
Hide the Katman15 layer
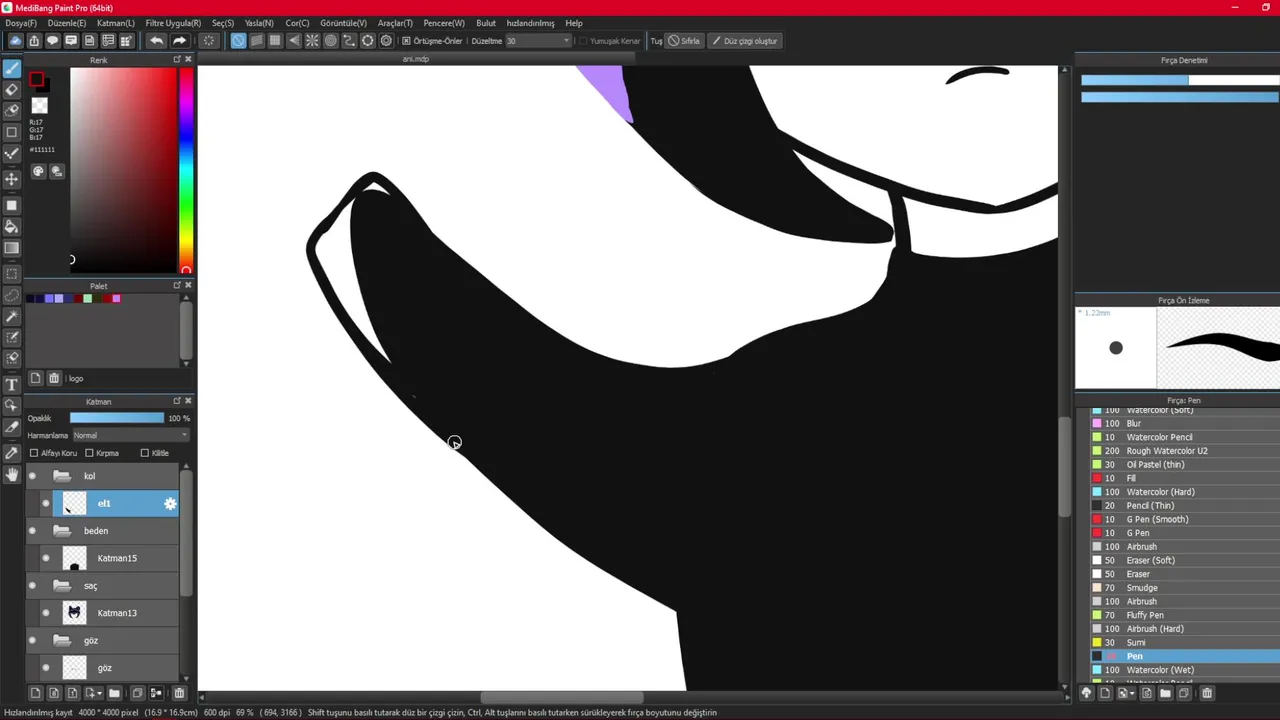click(x=46, y=558)
